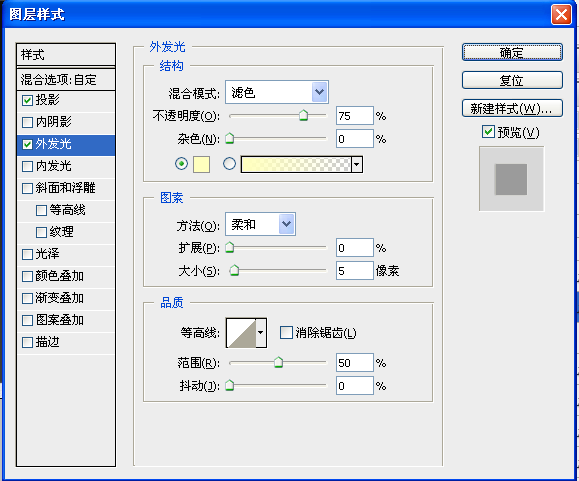Open the contour picker dropdown arrow
The image size is (579, 481).
[x=261, y=333]
